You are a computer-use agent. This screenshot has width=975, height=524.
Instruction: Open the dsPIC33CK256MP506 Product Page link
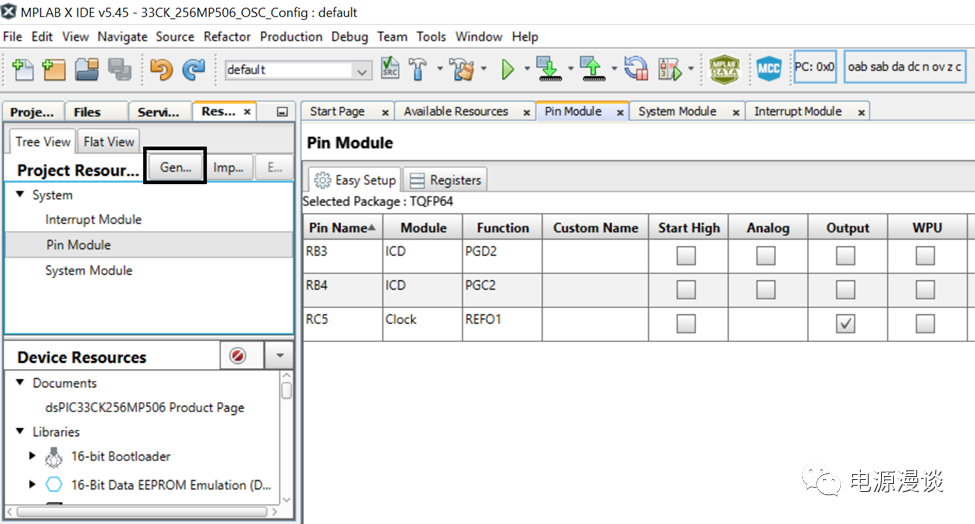tap(144, 407)
